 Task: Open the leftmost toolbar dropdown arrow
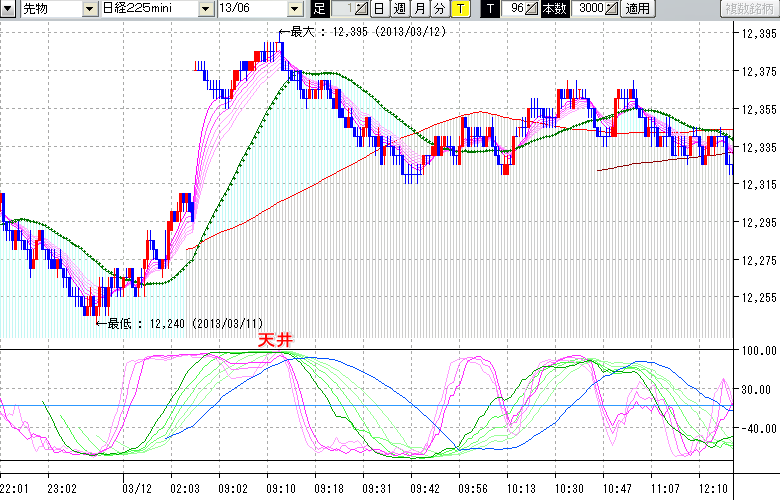pyautogui.click(x=9, y=9)
